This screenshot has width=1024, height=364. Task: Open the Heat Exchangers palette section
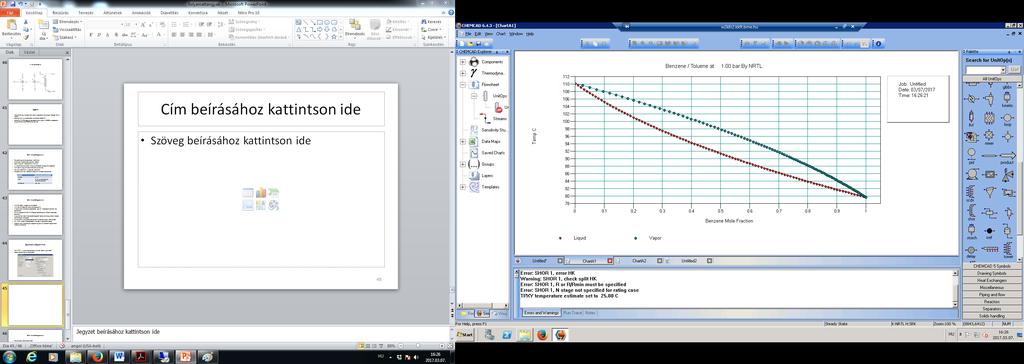click(992, 280)
